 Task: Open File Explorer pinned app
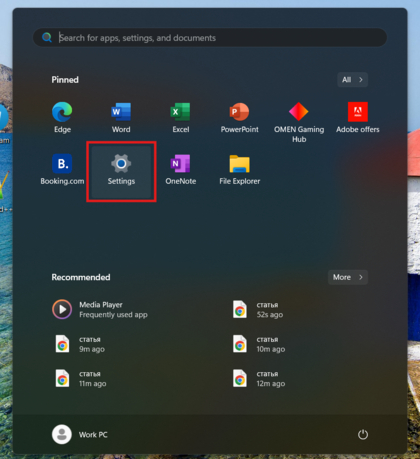(x=239, y=169)
